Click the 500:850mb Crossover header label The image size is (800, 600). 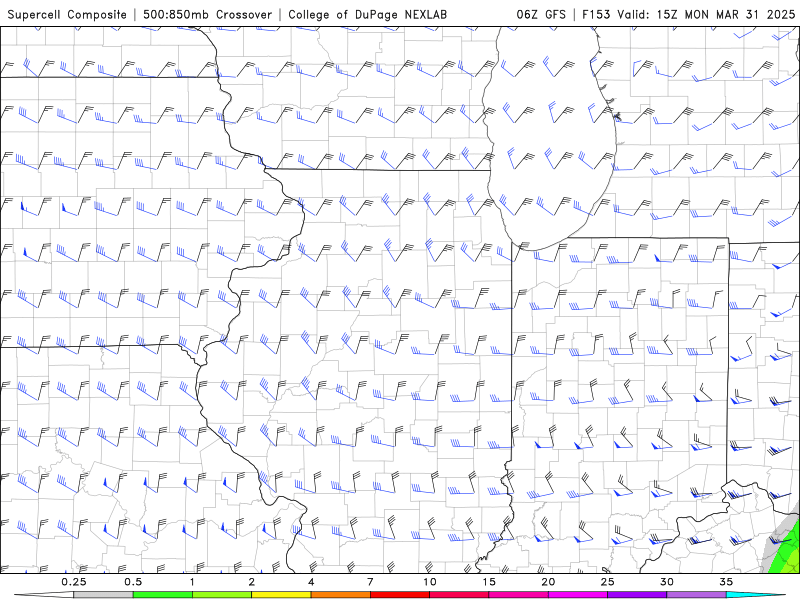click(208, 14)
